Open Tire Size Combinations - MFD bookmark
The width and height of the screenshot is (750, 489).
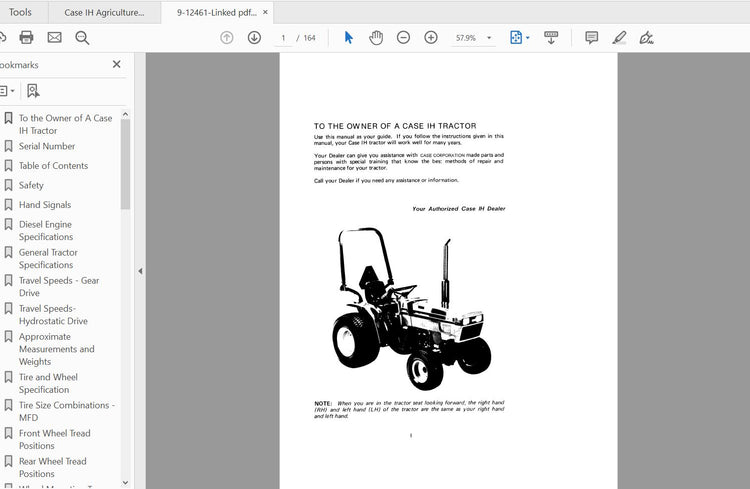(66, 411)
